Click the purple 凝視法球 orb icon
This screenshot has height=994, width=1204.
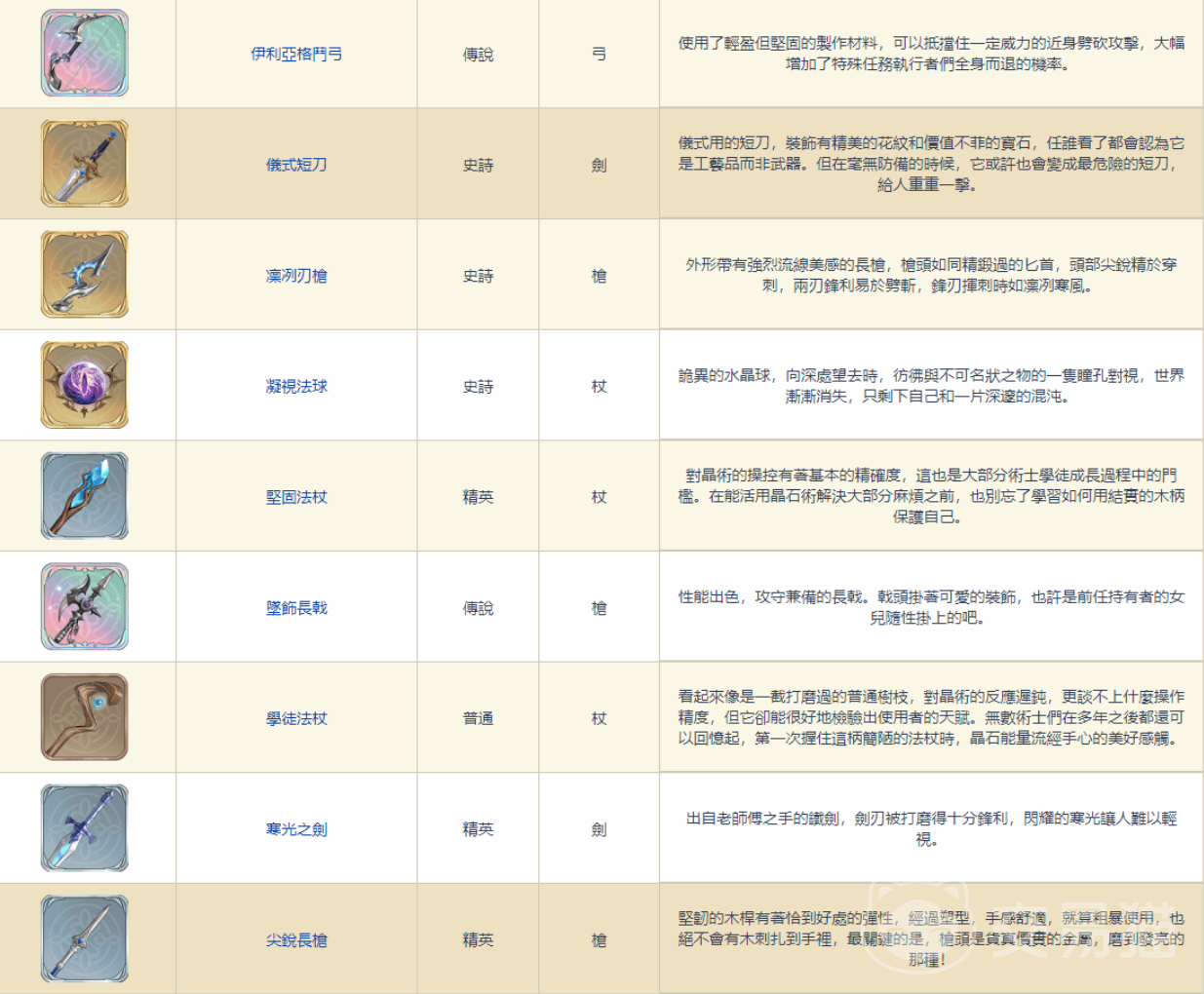(85, 385)
